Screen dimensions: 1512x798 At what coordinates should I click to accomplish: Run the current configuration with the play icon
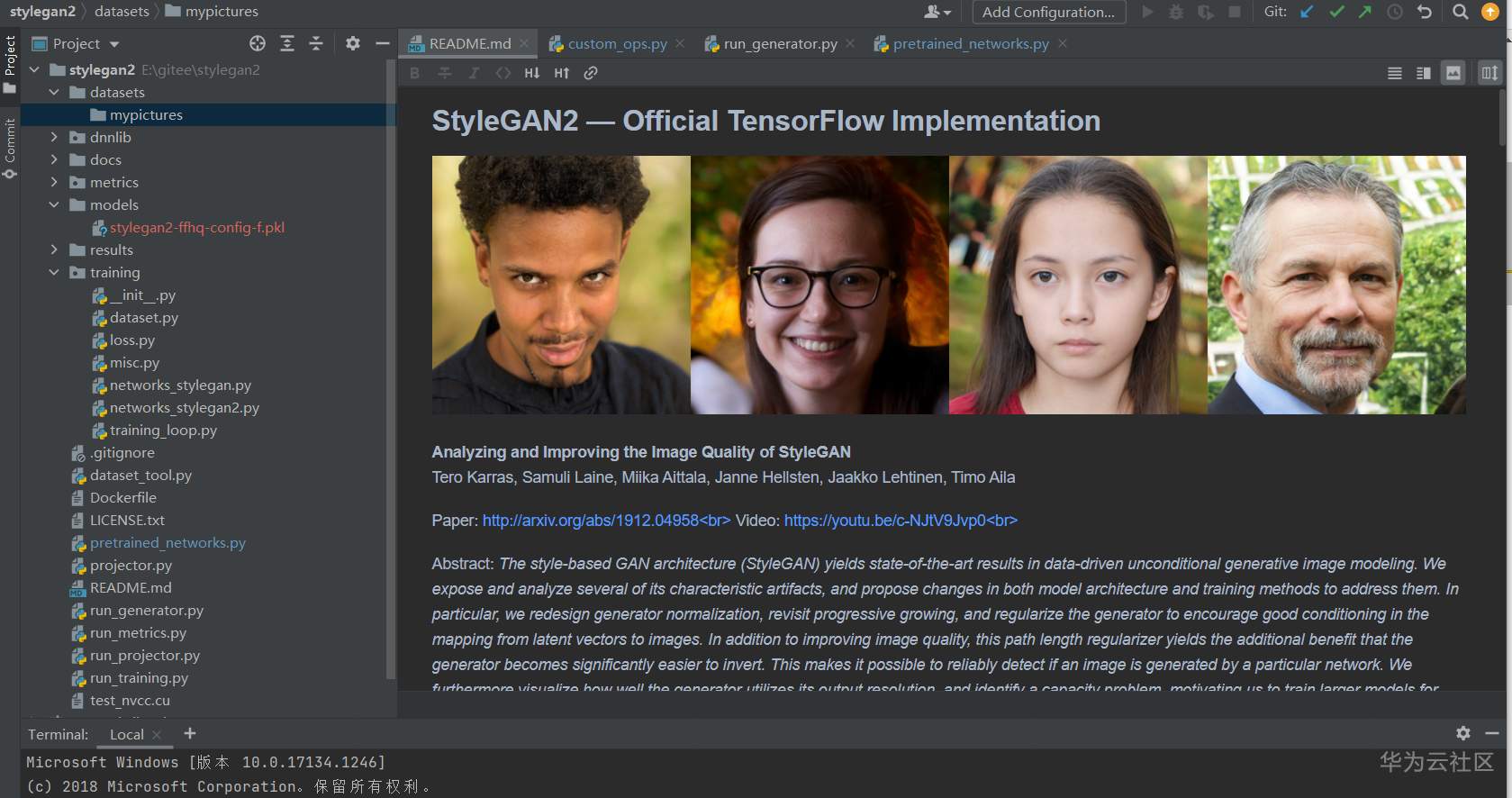click(1147, 12)
